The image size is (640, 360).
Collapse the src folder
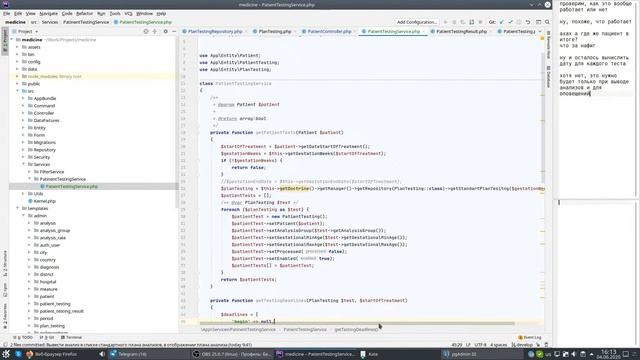point(18,91)
